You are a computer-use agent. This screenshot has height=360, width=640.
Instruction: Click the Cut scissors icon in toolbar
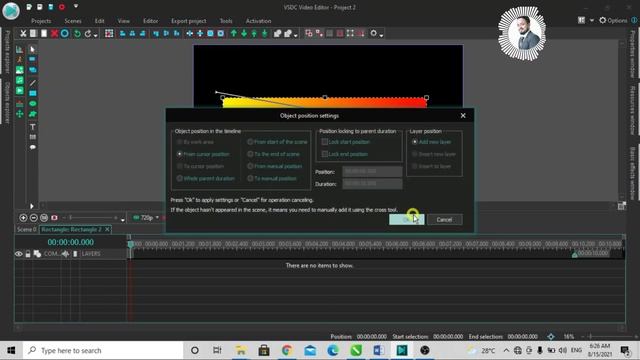(x=23, y=33)
